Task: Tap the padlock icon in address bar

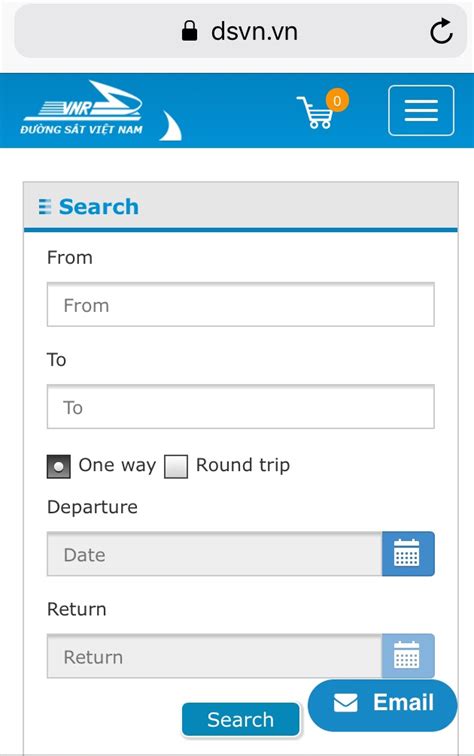Action: pos(190,31)
